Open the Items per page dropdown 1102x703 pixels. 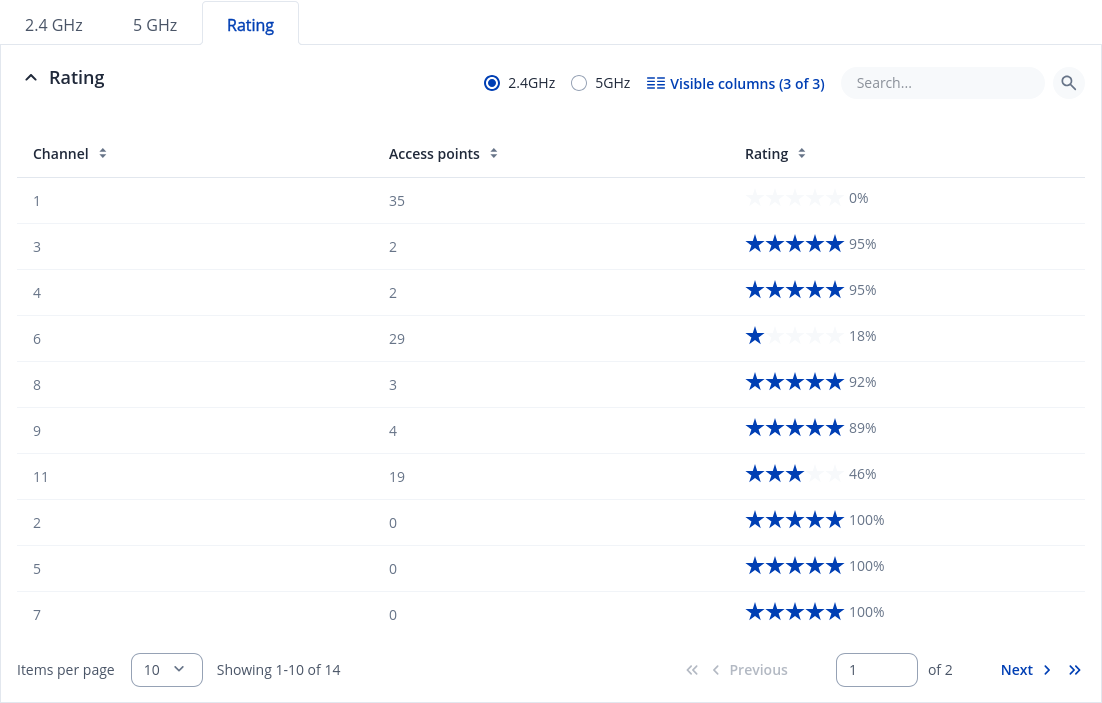click(166, 670)
